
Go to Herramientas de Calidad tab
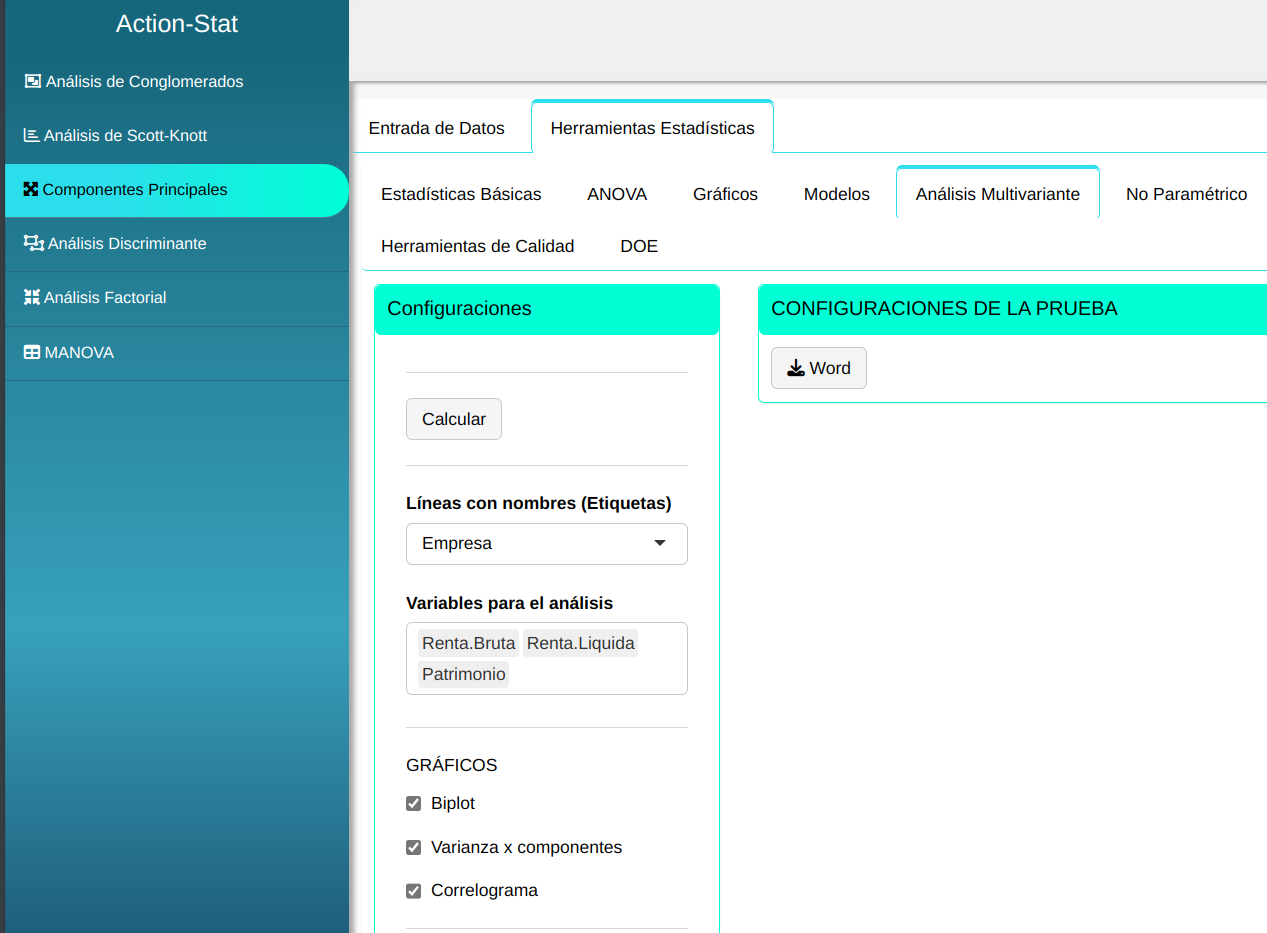coord(477,246)
